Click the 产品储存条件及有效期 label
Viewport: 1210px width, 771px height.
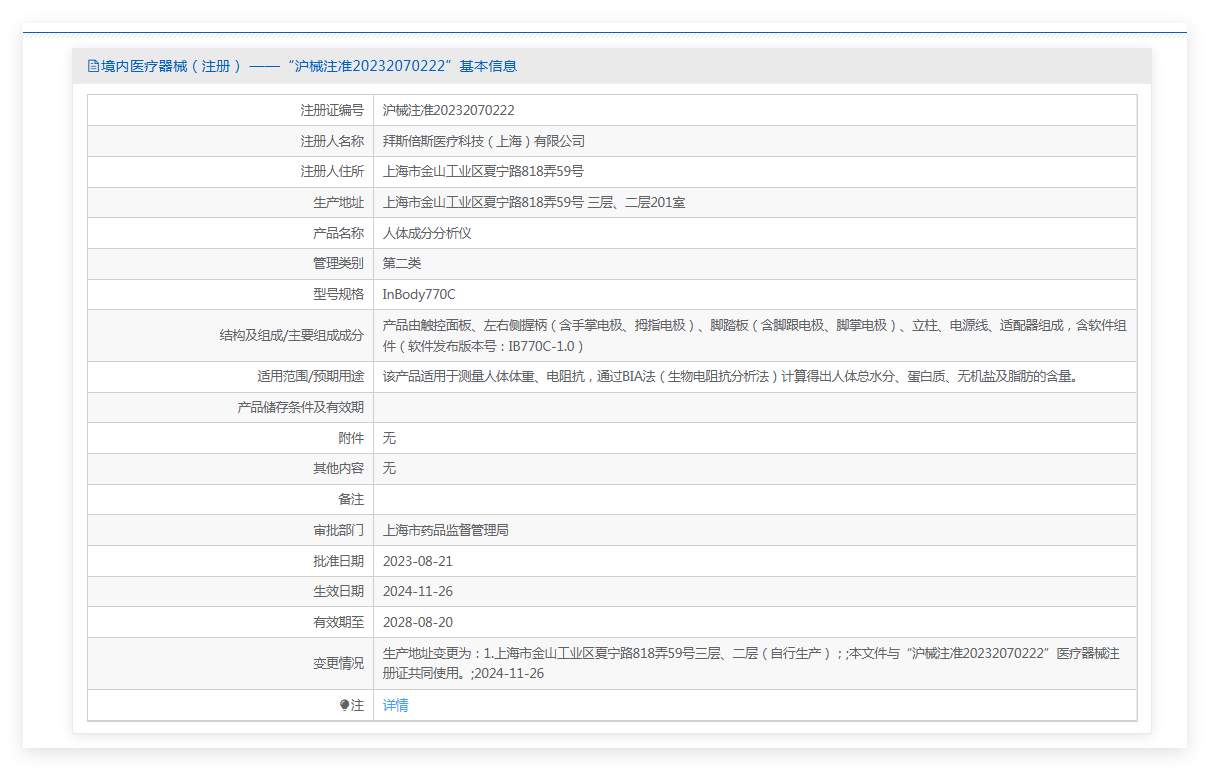point(300,407)
